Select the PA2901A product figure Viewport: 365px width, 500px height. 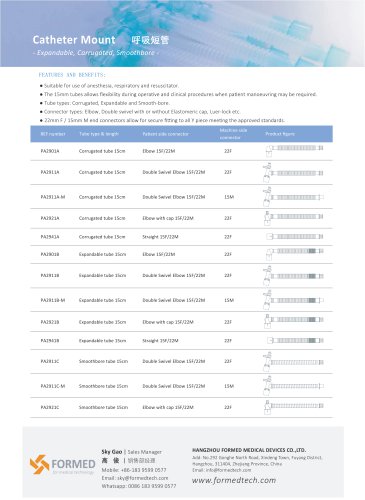click(294, 150)
